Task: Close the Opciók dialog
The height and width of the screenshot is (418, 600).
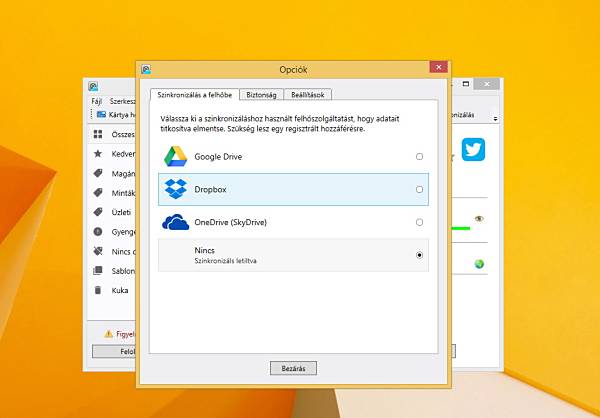Action: pyautogui.click(x=439, y=67)
